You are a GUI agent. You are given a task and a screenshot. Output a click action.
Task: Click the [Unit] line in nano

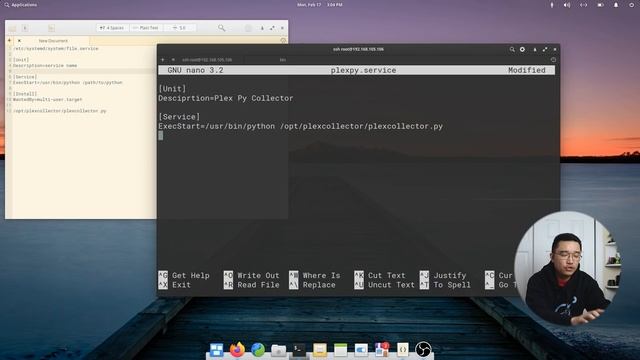coord(172,89)
